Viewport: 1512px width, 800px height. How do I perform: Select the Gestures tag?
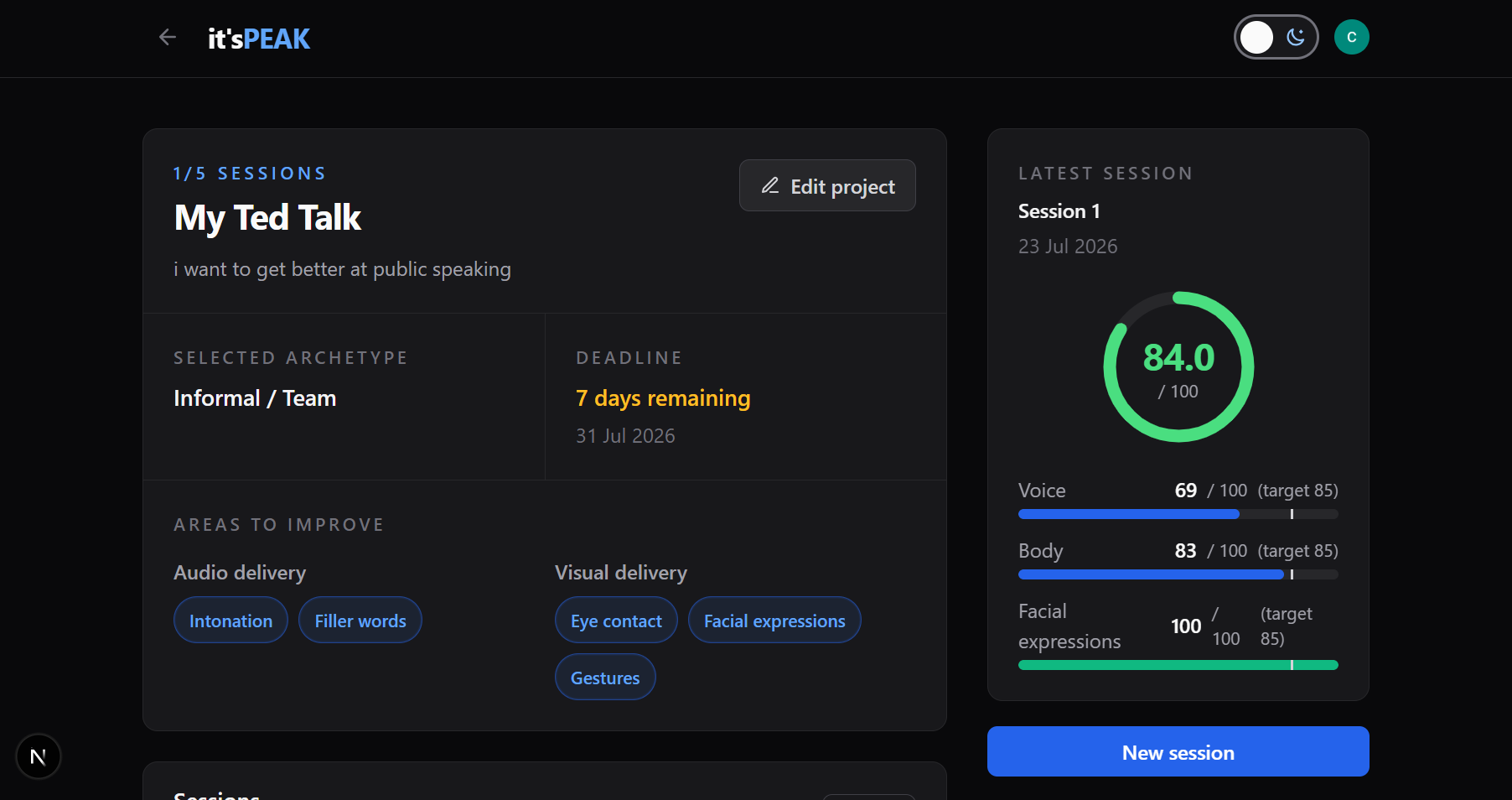pyautogui.click(x=605, y=677)
